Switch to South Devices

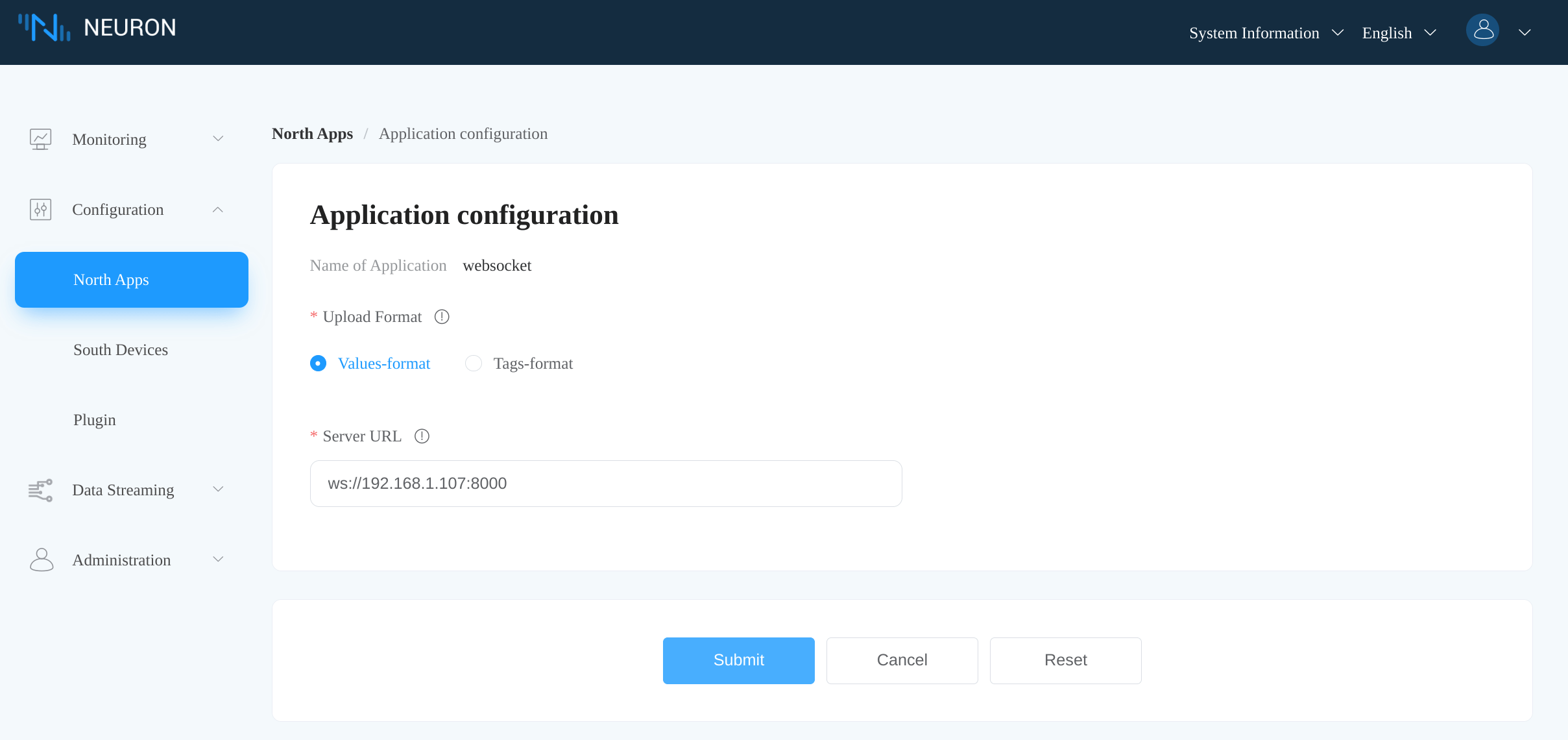(121, 349)
